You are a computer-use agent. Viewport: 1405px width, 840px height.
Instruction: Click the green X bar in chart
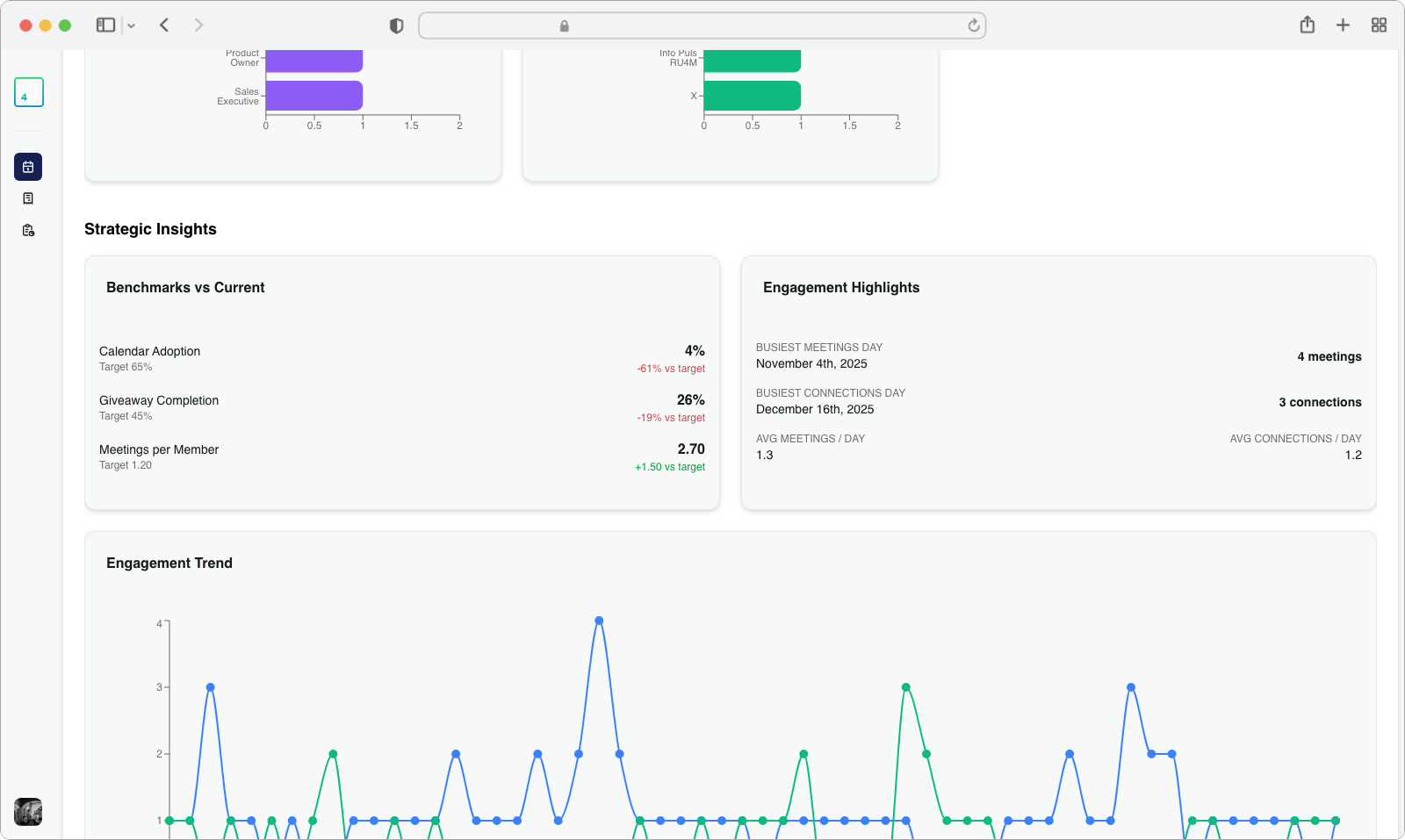[x=752, y=96]
